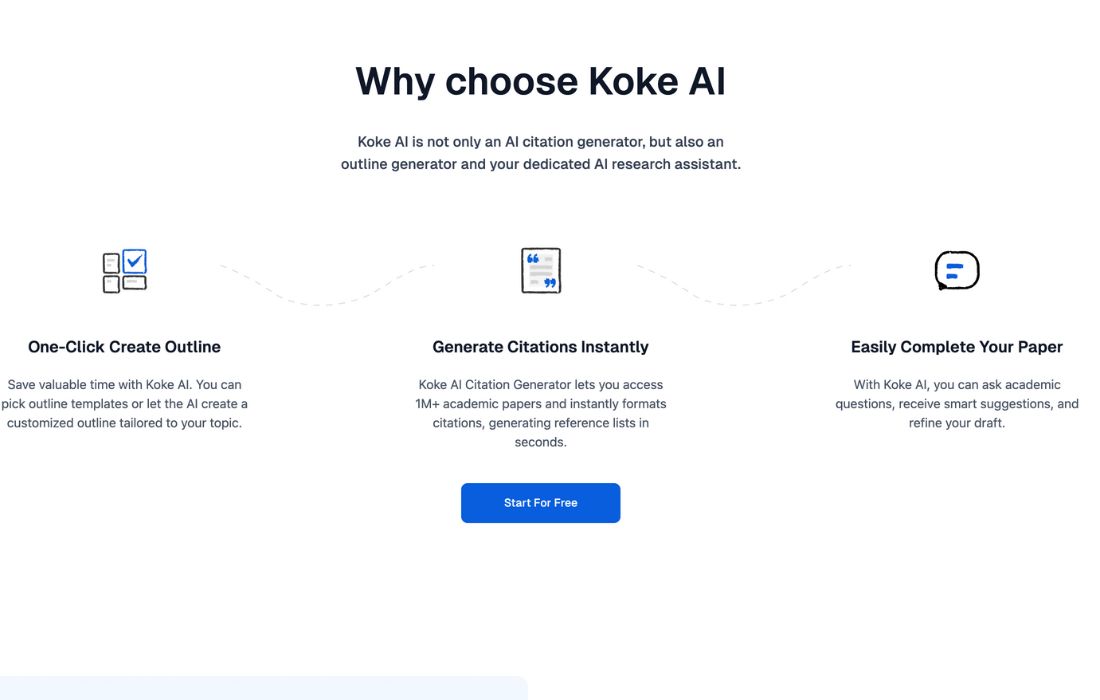
Task: Click the "reference lists" phrase in the citations text
Action: (x=592, y=423)
